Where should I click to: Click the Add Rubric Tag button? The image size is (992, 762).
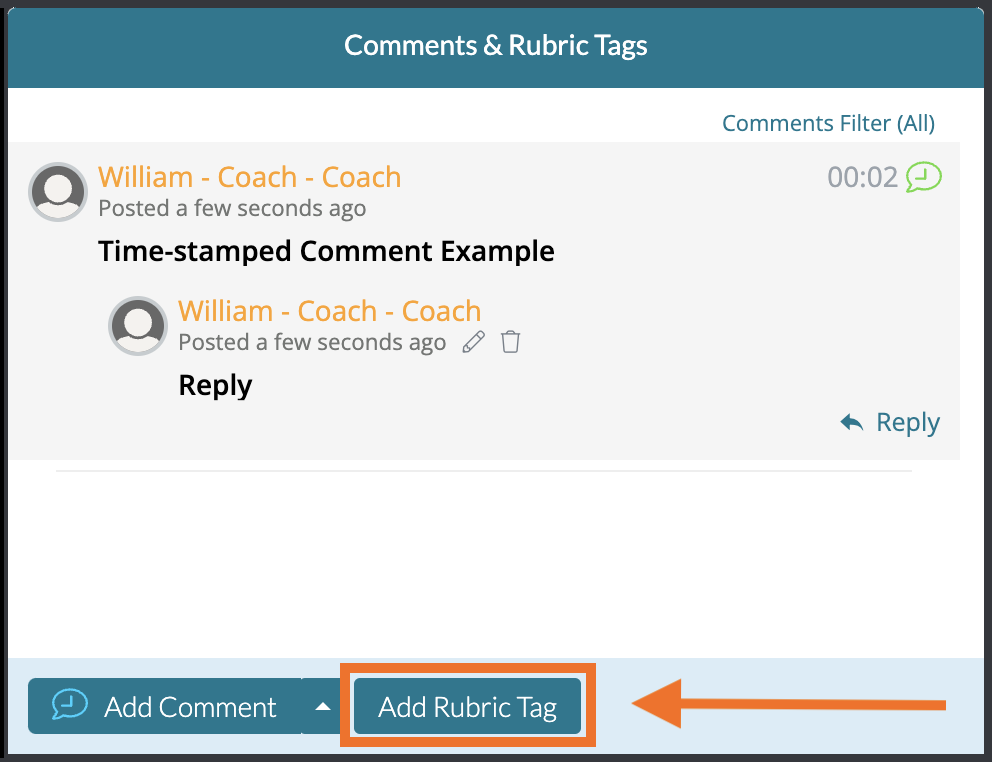(467, 707)
